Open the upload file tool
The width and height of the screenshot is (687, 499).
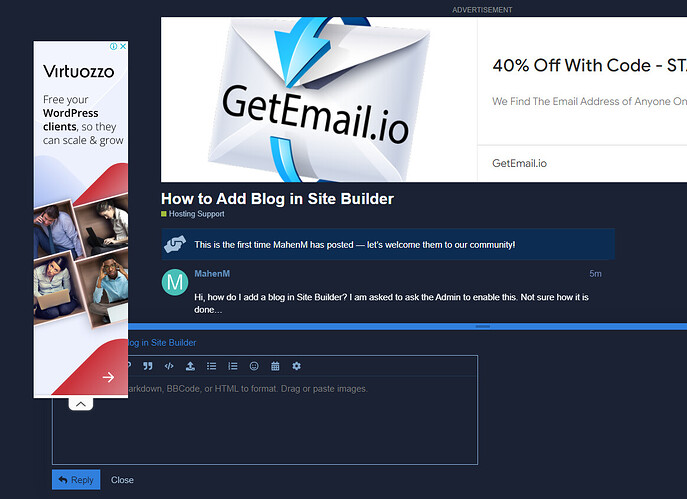click(190, 366)
